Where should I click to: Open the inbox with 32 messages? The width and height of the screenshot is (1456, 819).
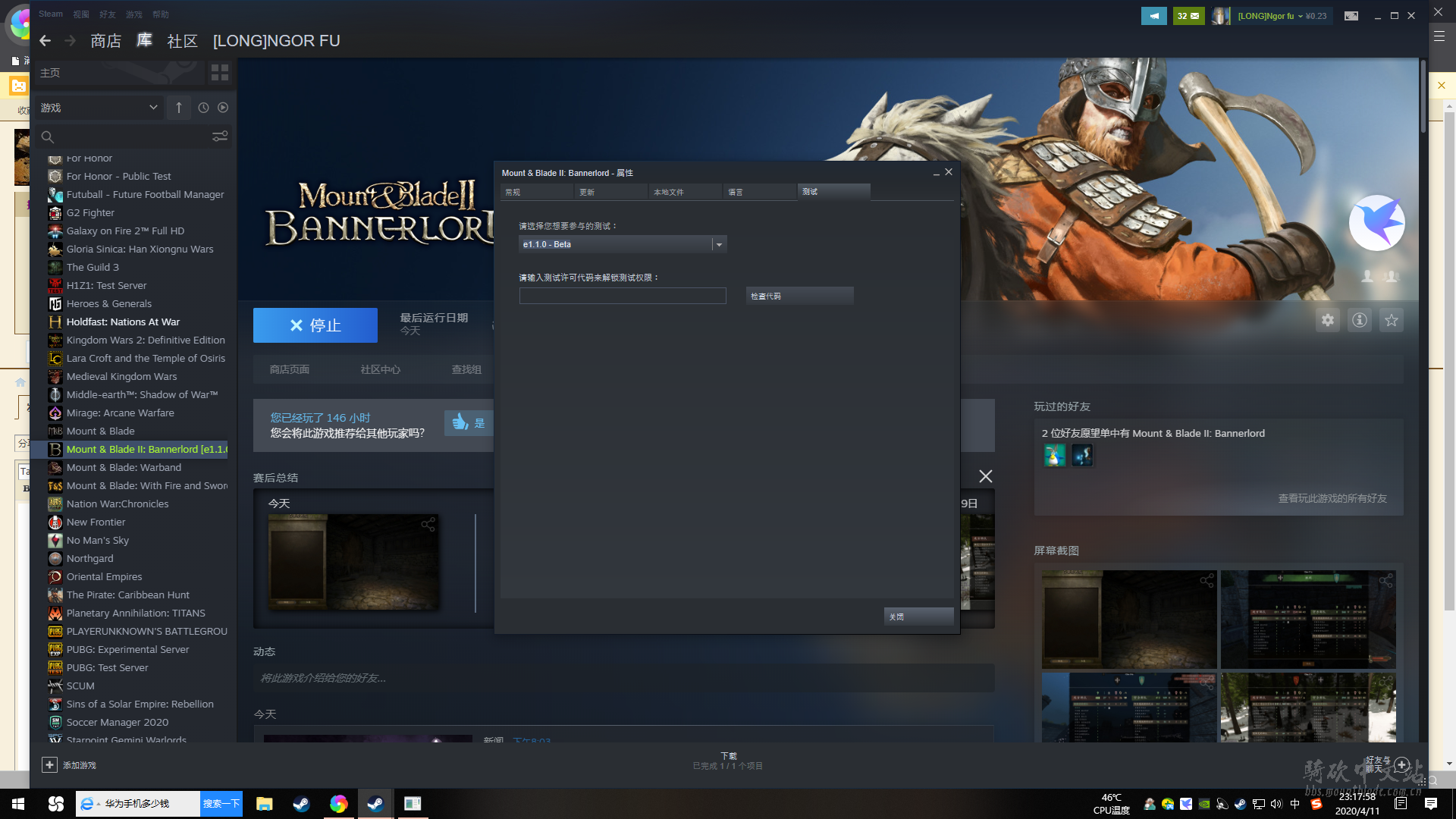click(x=1188, y=16)
